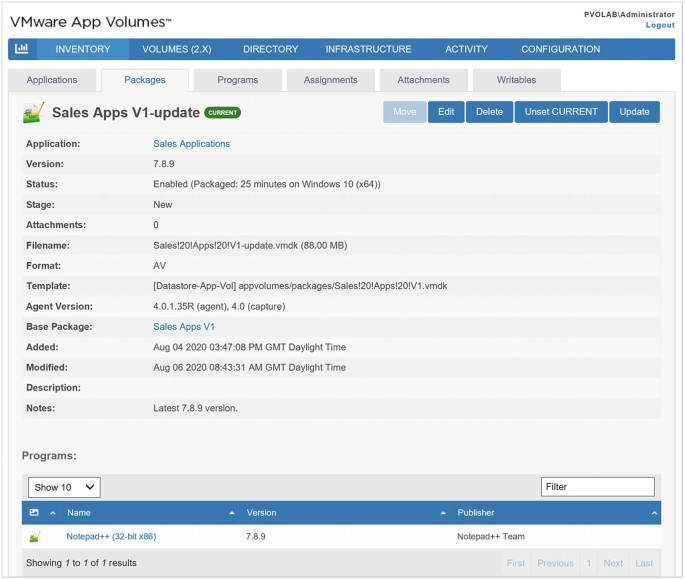Viewport: 685px width, 580px height.
Task: Click the Latest 7.8.9 version note
Action: click(x=195, y=408)
